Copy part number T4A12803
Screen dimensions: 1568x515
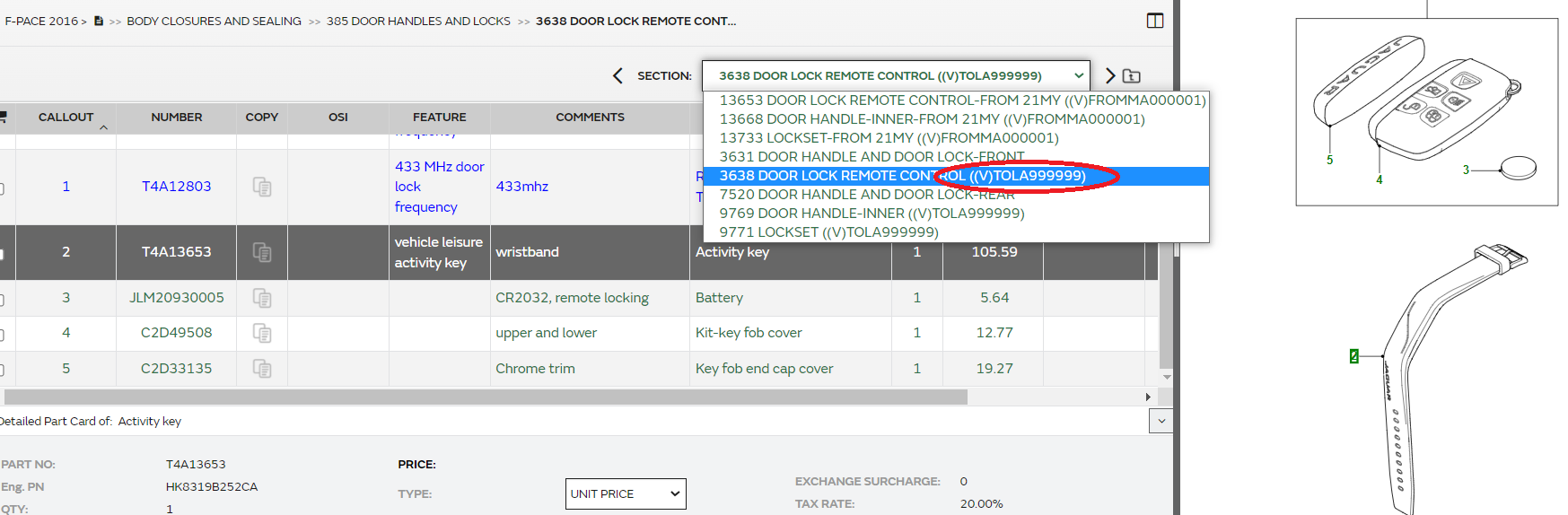point(262,187)
